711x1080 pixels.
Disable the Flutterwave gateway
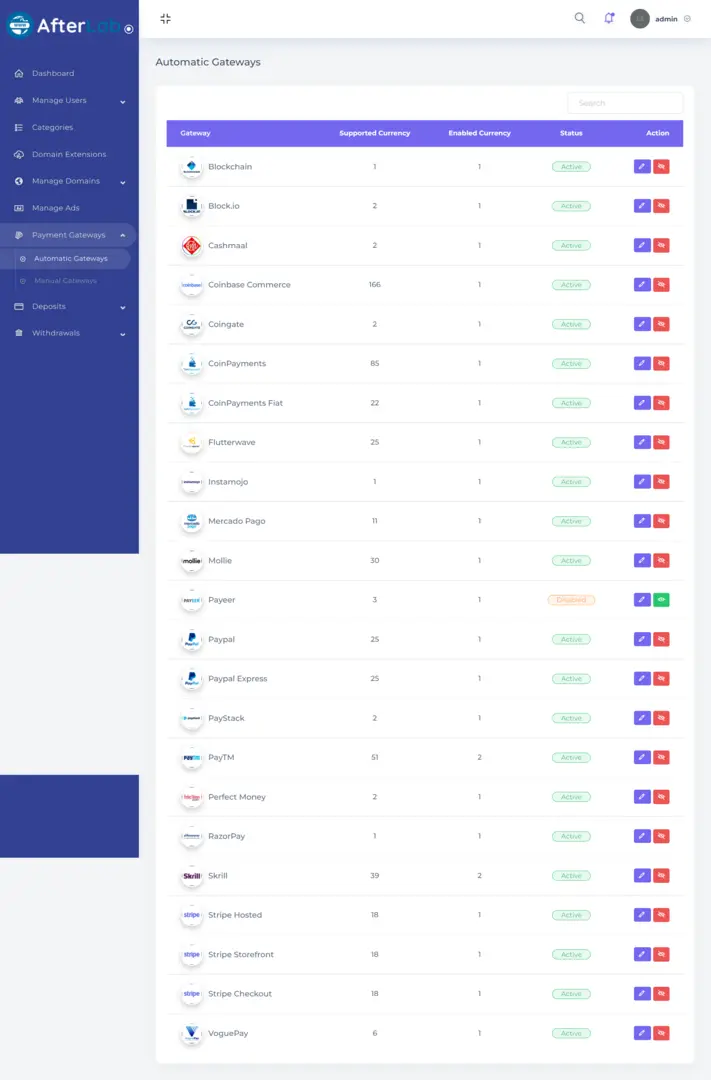(x=661, y=442)
